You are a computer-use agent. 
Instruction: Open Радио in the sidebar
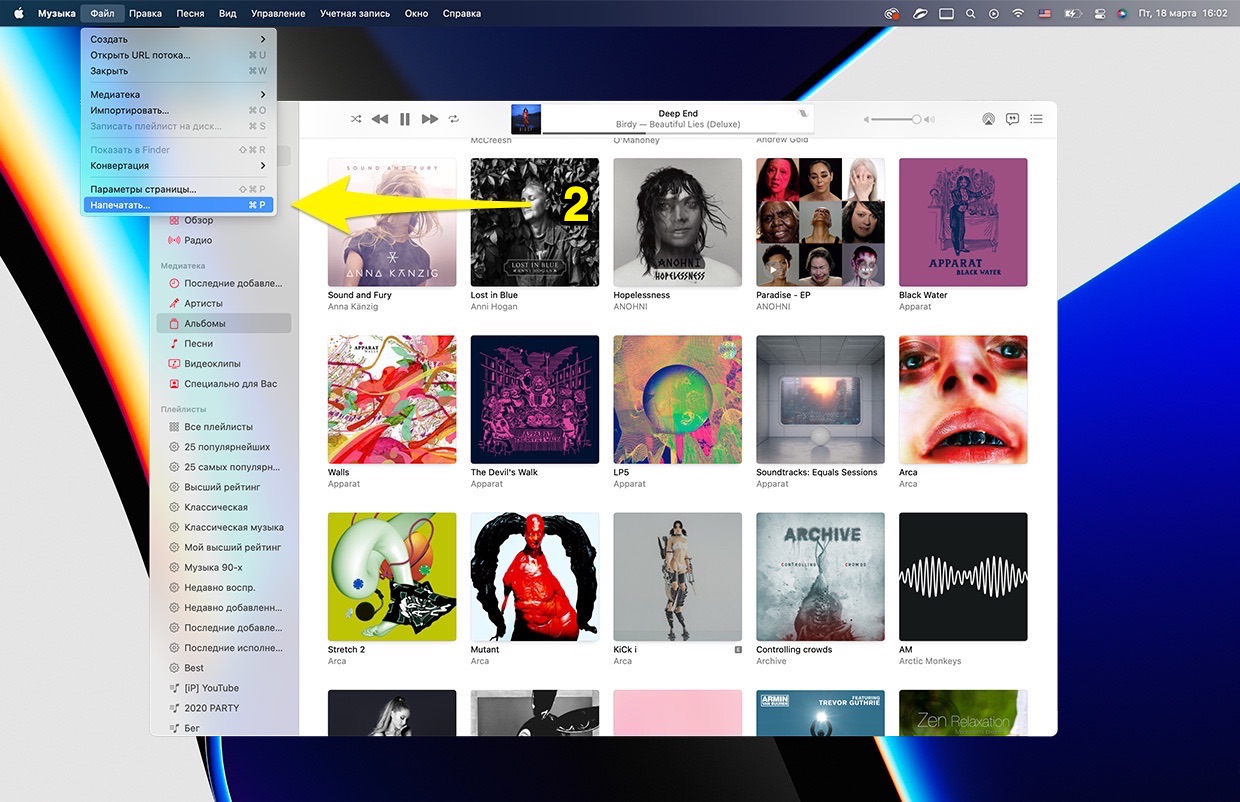223,240
